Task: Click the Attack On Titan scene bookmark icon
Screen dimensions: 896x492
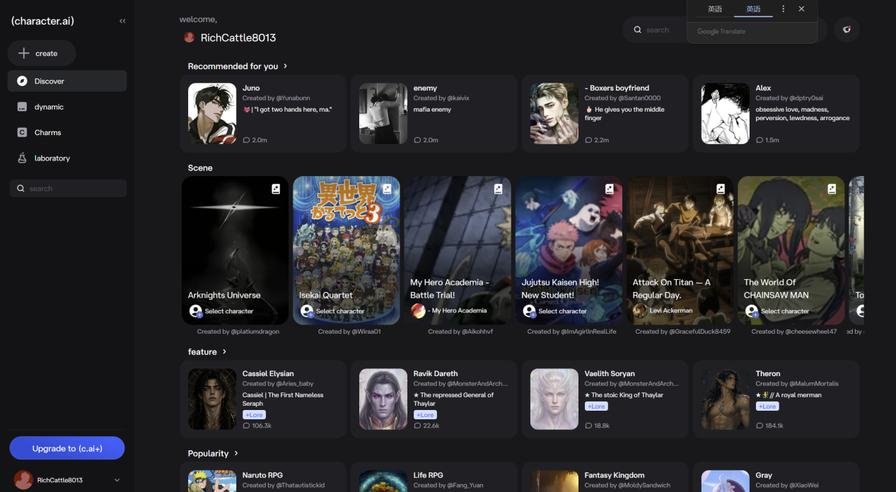Action: point(721,189)
